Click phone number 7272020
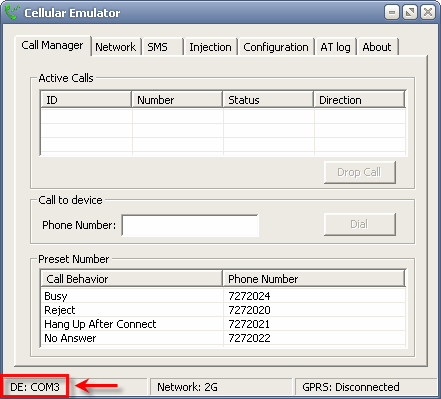 [x=249, y=310]
